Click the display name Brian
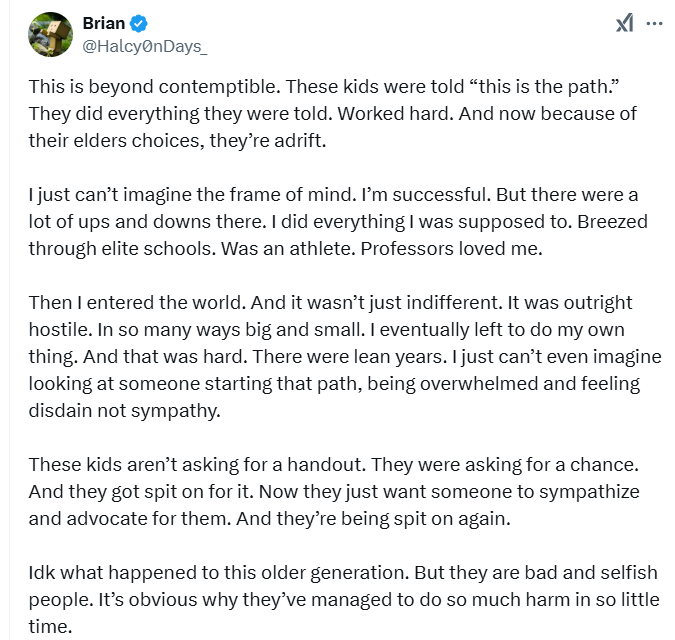 click(x=103, y=23)
